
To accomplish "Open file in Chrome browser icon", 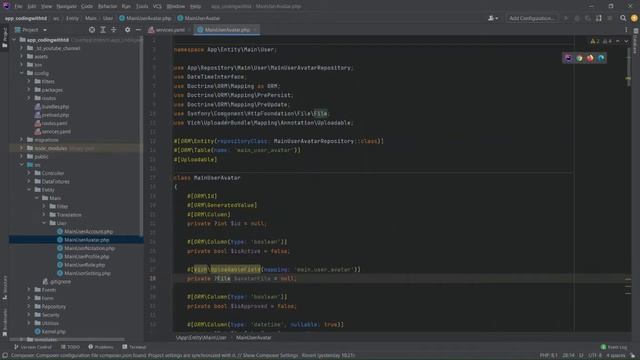I will pyautogui.click(x=579, y=58).
